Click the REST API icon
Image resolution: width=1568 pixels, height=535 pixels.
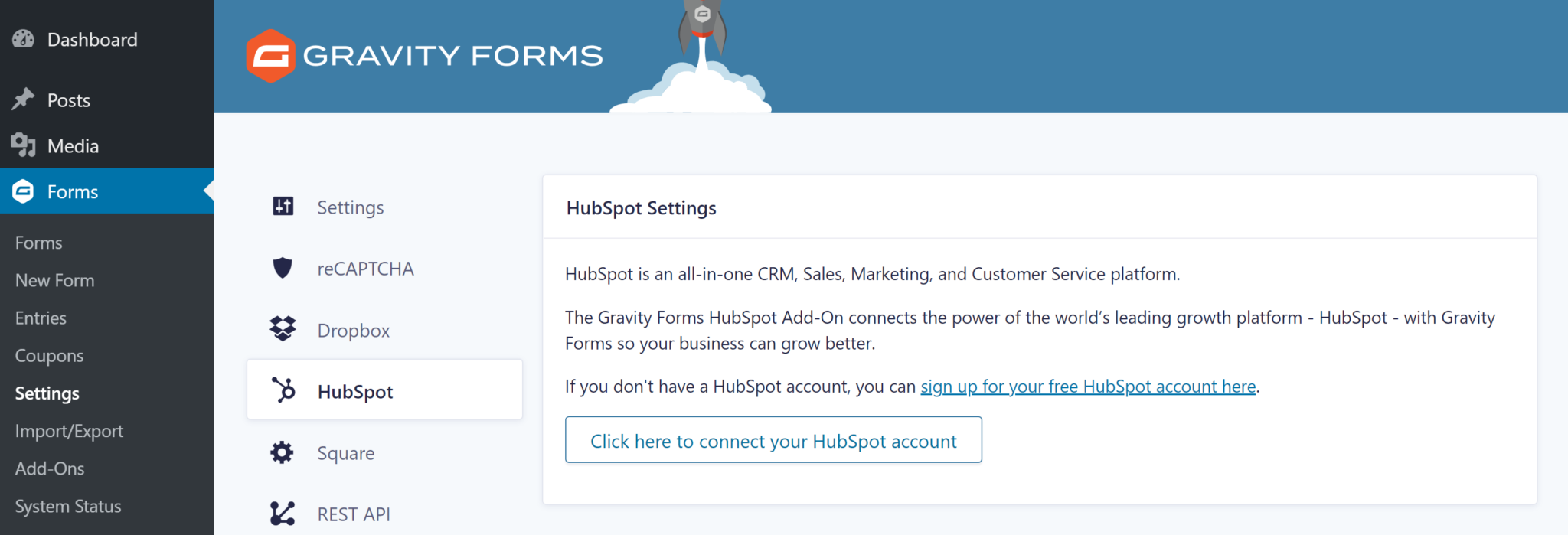pos(283,514)
